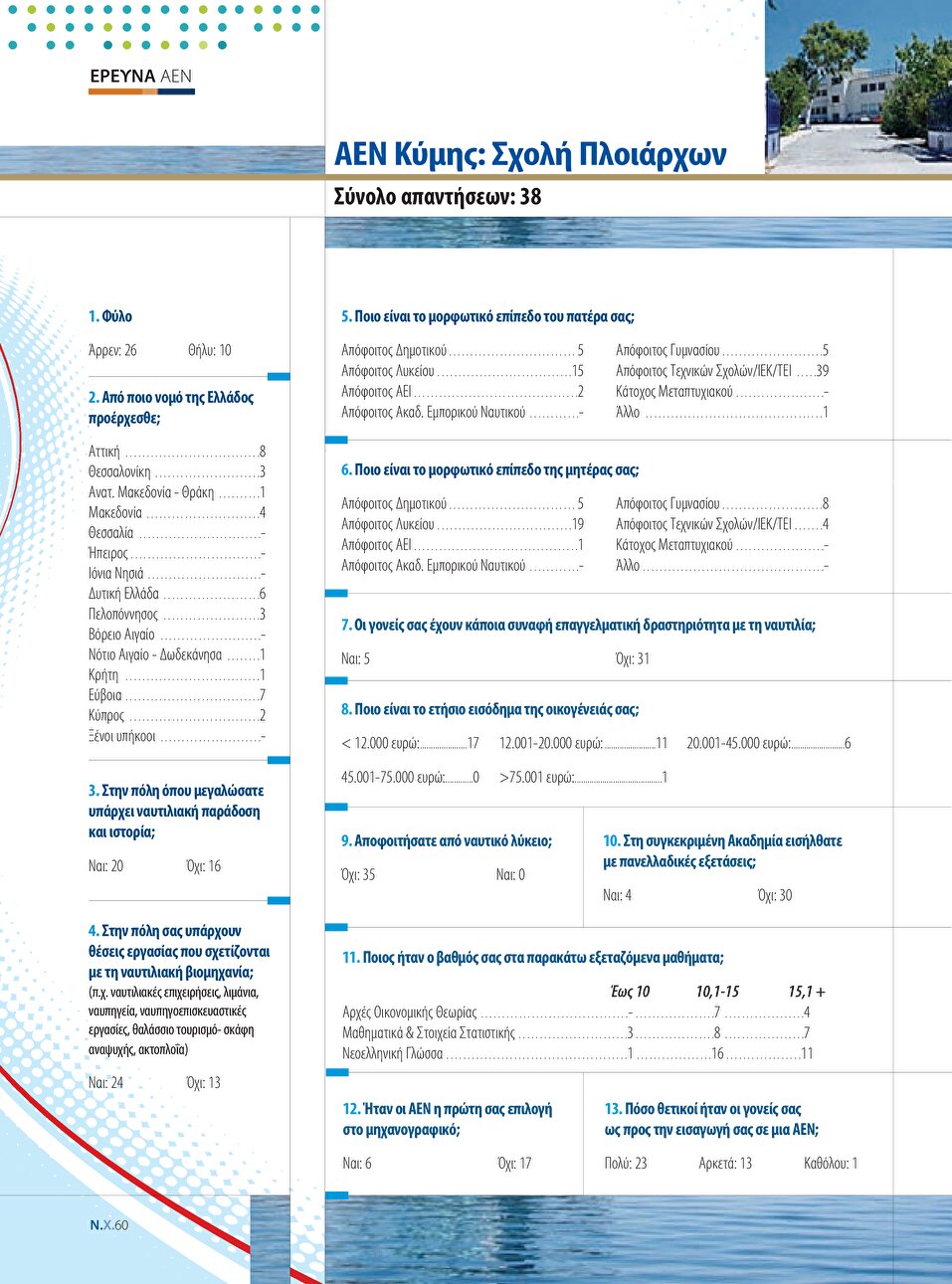Screen dimensions: 952x1284
Task: Click question 11 heading about βαθμός μαθημάτων
Action: point(533,958)
